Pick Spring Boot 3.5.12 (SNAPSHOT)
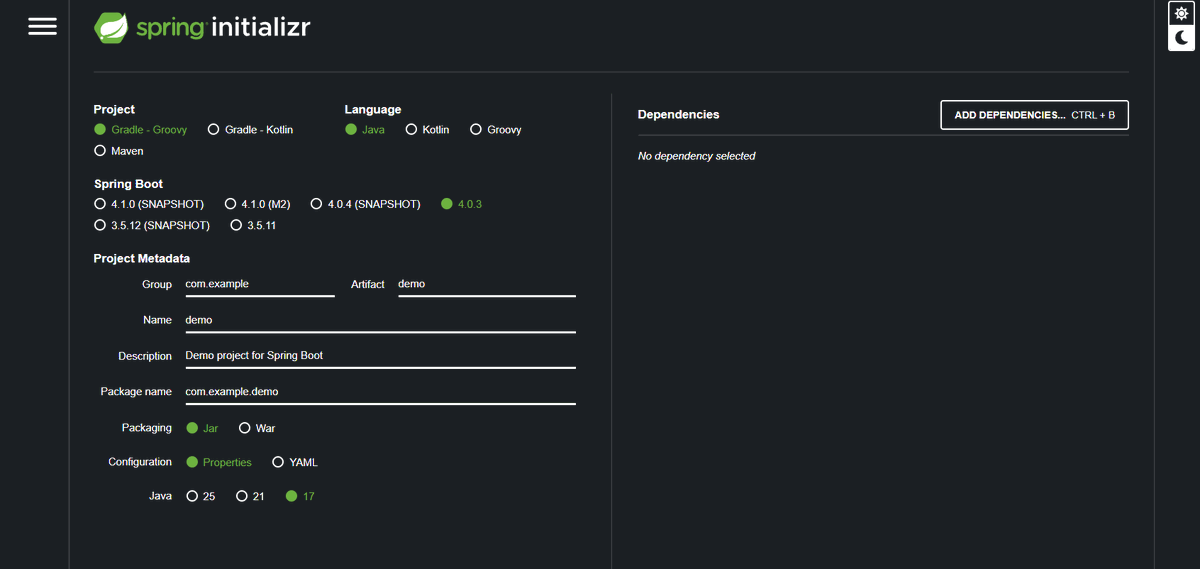The width and height of the screenshot is (1200, 569). point(152,225)
